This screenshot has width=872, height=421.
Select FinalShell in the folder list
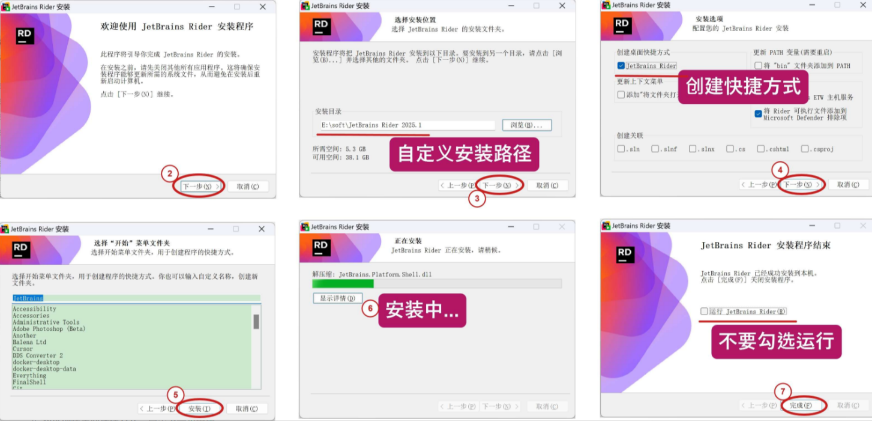29,382
